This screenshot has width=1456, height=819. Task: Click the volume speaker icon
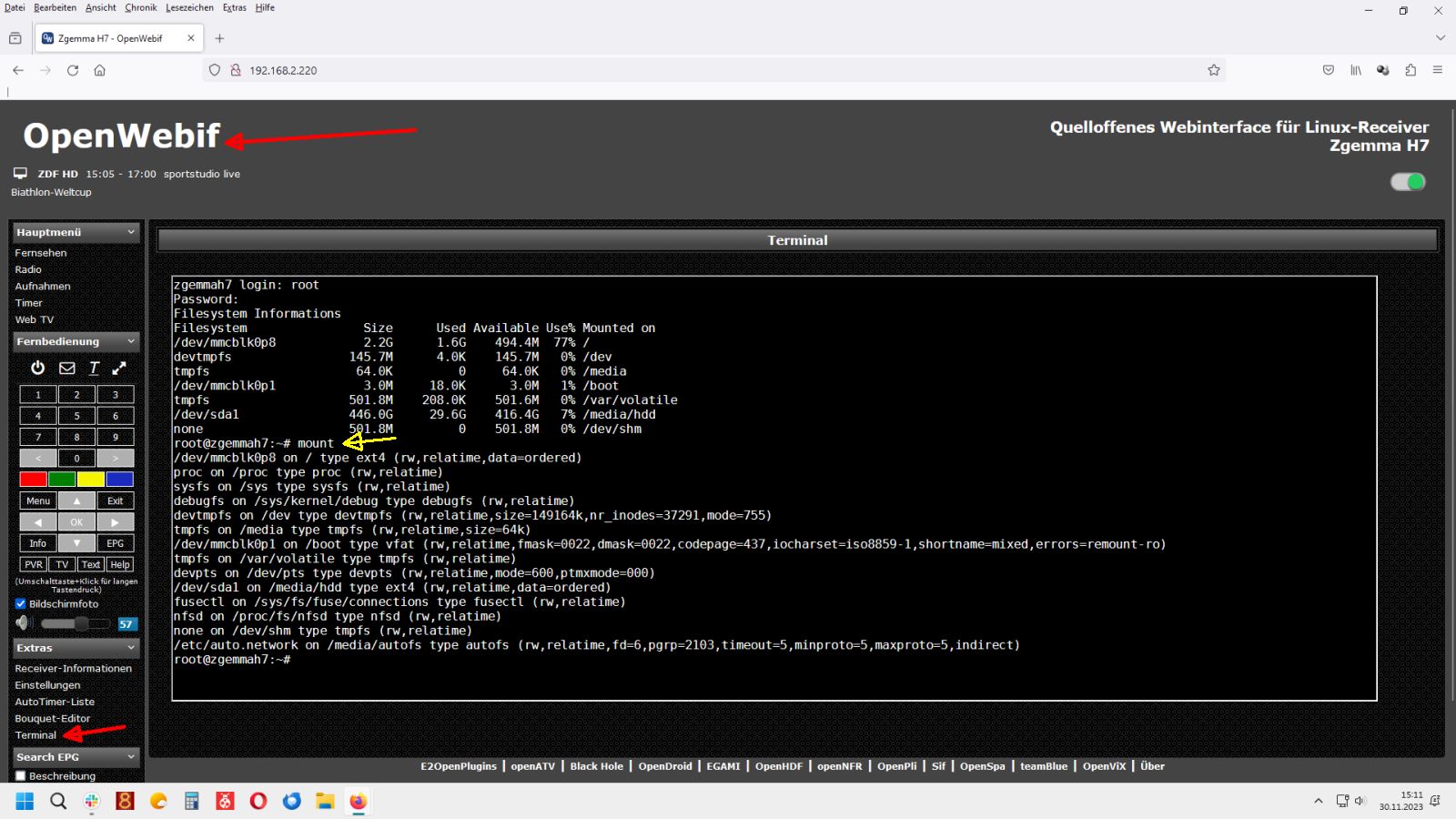click(x=24, y=623)
